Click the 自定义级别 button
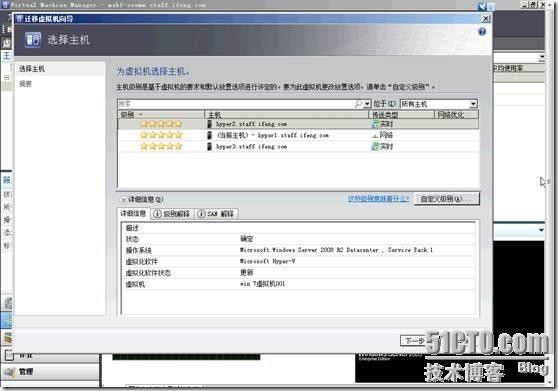Viewport: 558px width, 391px height. click(x=447, y=199)
